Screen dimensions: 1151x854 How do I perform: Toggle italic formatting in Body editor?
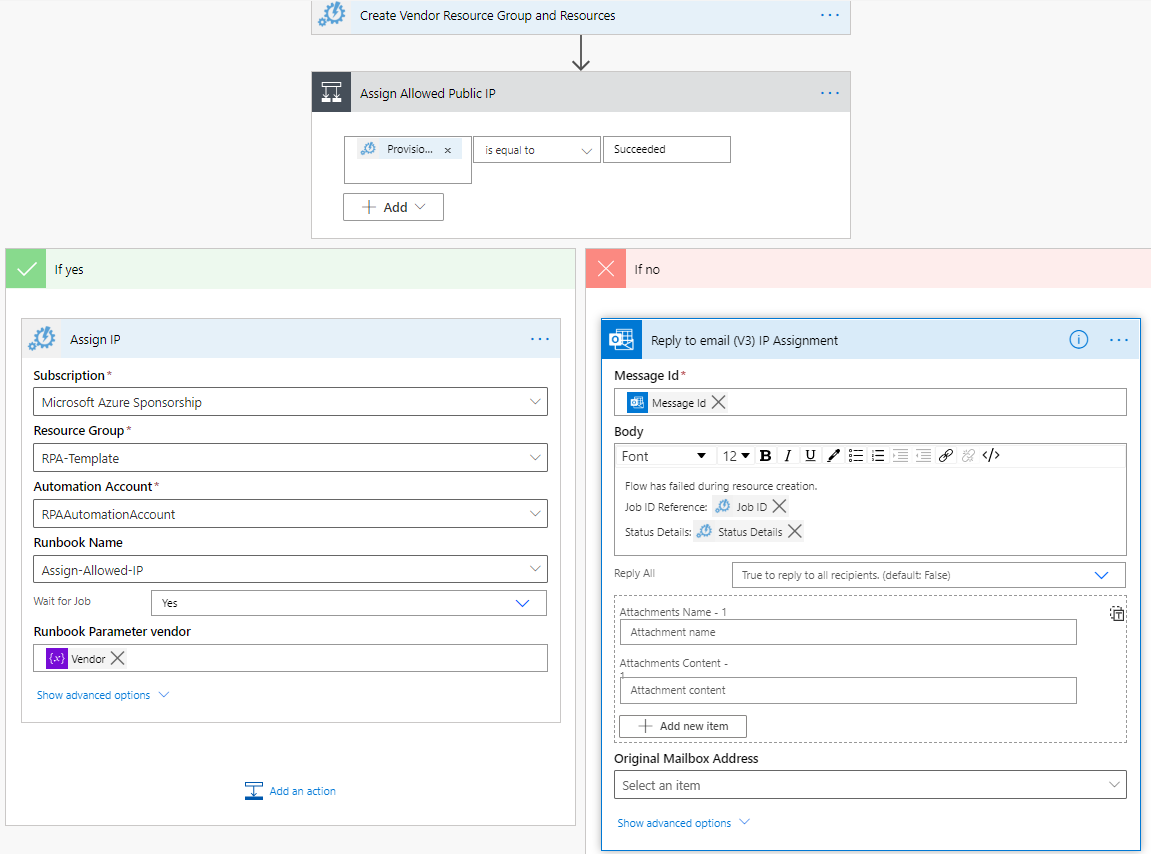[788, 456]
